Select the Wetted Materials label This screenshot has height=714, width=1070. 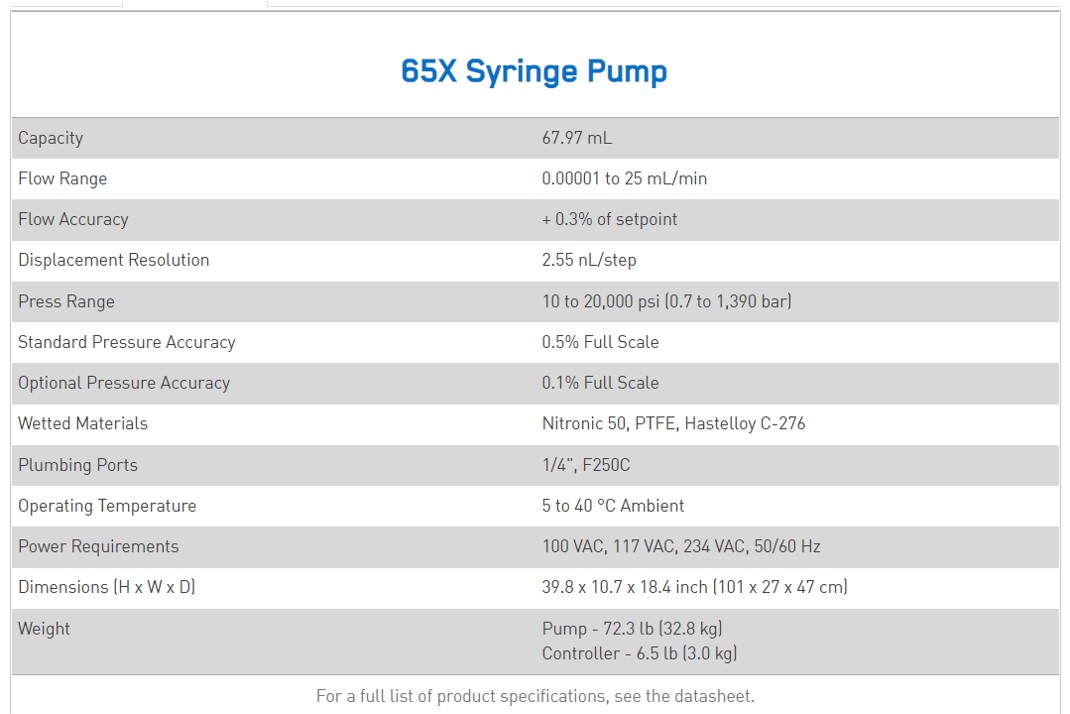tap(83, 424)
